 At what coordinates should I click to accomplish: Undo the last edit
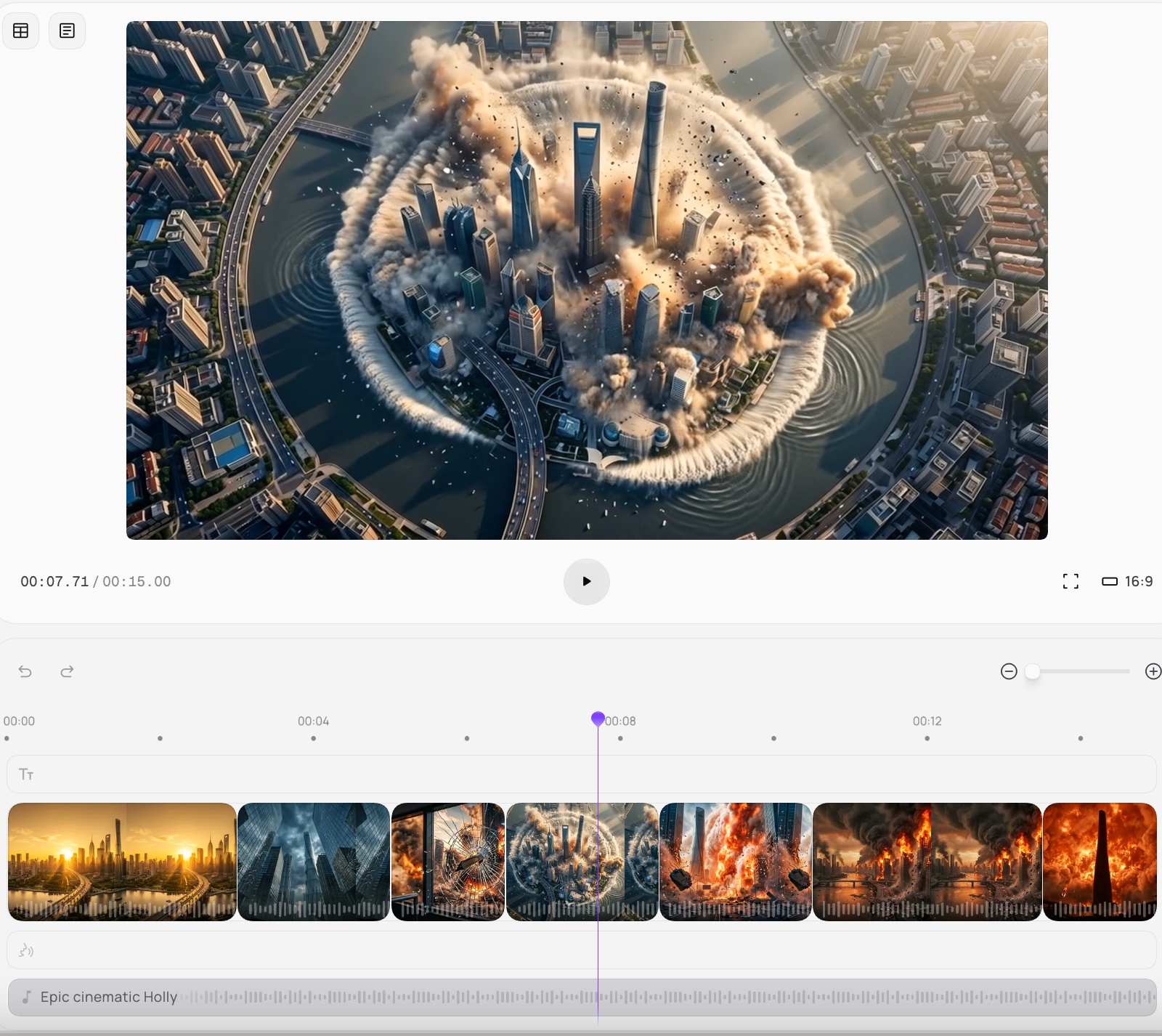coord(25,671)
